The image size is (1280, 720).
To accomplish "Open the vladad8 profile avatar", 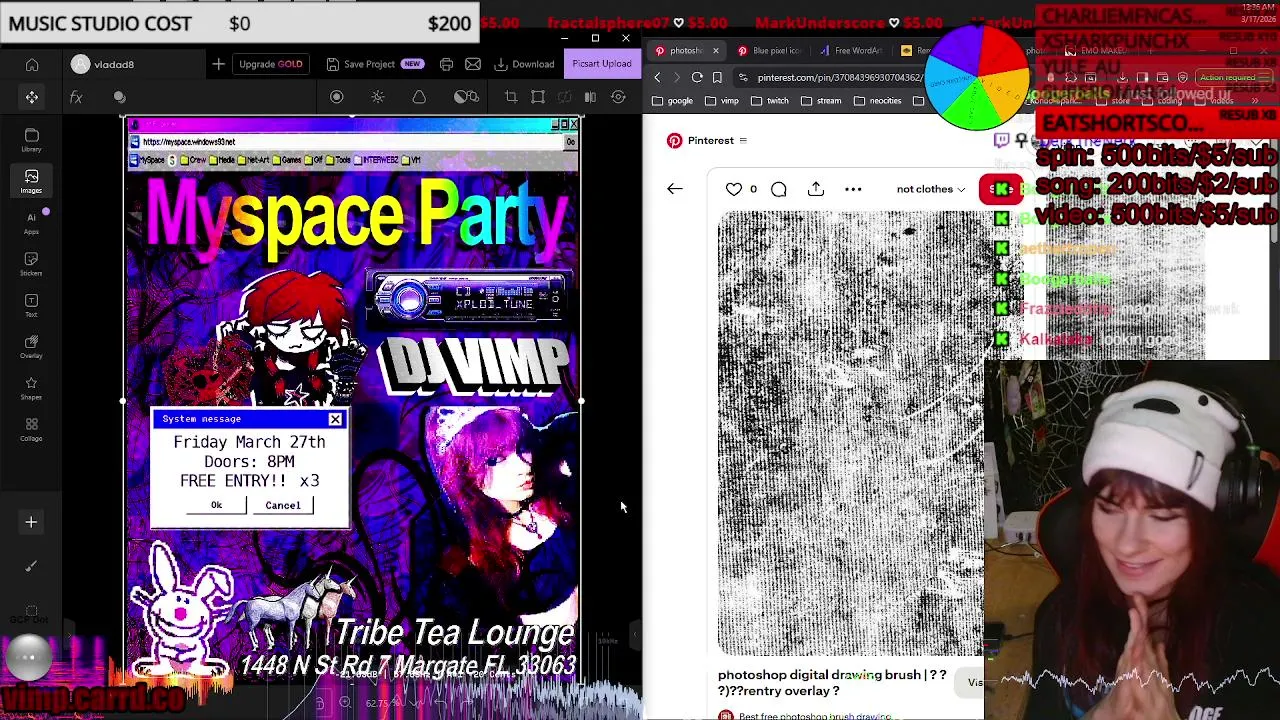I will 81,65.
